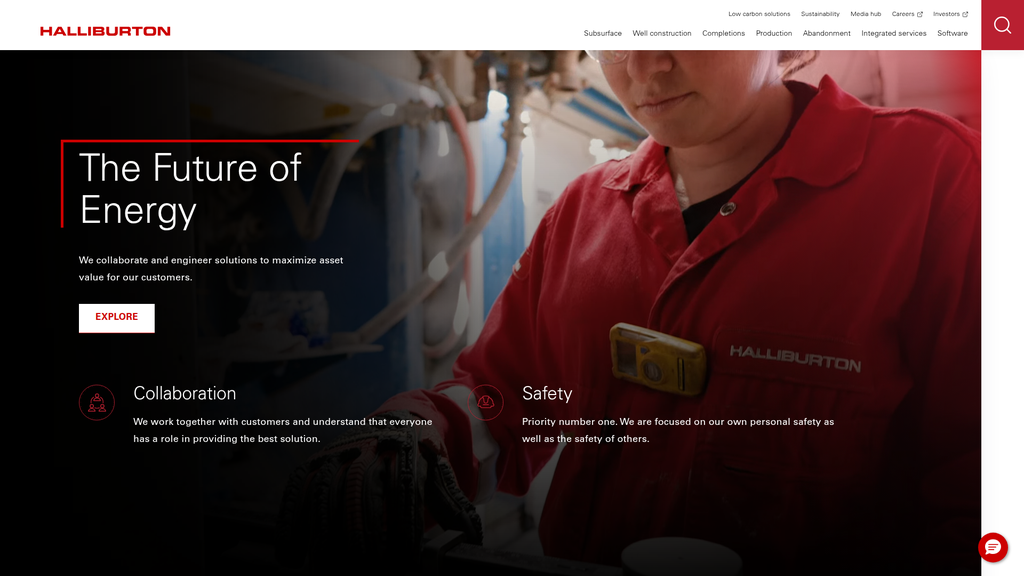Click the Safety hard hat icon

point(485,402)
